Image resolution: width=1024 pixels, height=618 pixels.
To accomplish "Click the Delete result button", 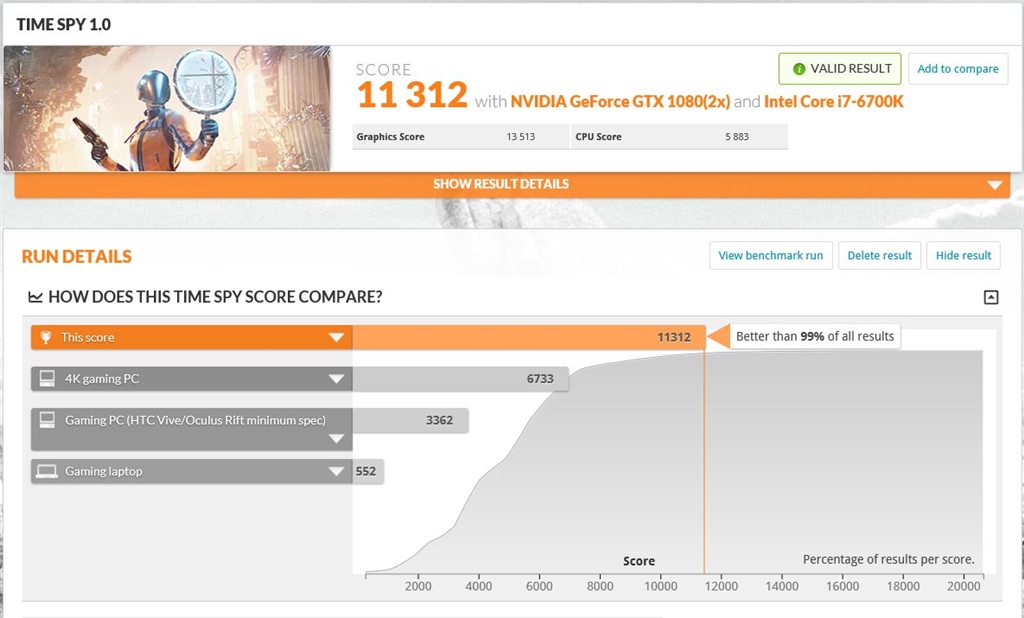I will (880, 255).
